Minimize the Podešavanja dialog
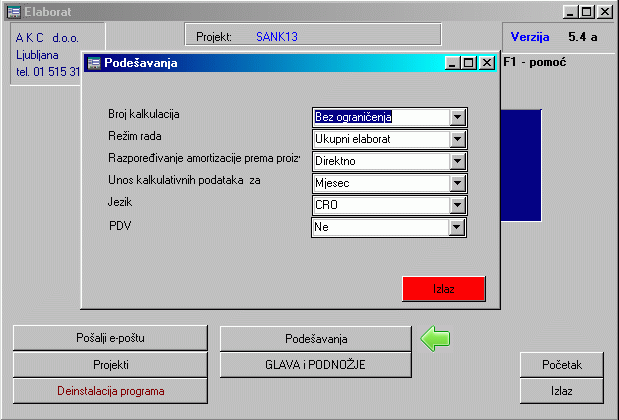 click(x=453, y=63)
